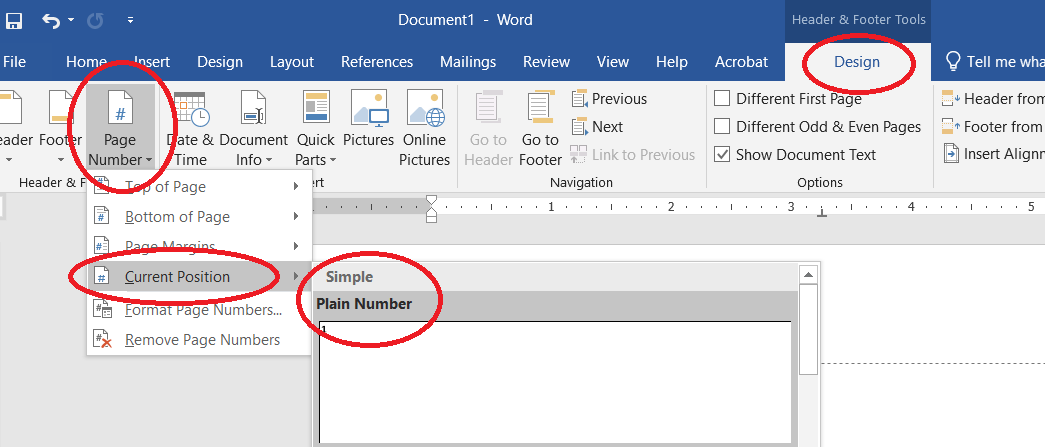1045x447 pixels.
Task: Open the document Design tab beside Insert
Action: (x=220, y=62)
